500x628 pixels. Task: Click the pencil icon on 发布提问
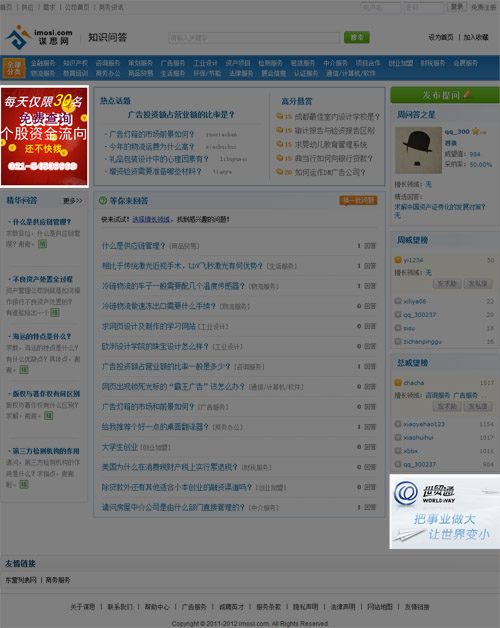pyautogui.click(x=466, y=95)
